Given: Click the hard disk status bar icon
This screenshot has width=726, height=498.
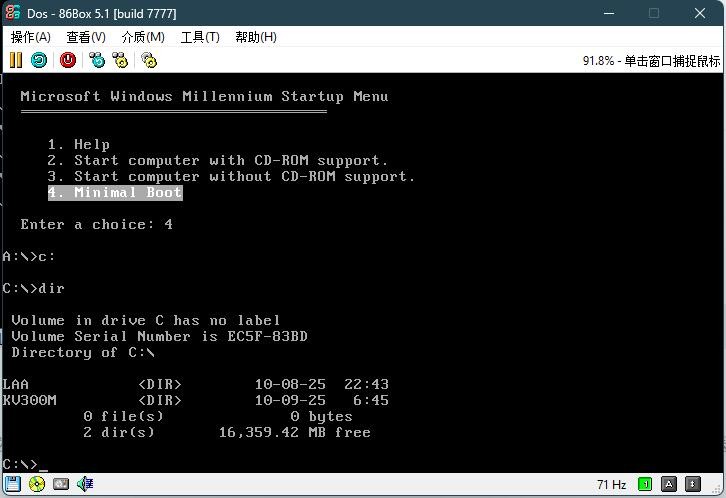Looking at the screenshot, I should tap(61, 484).
